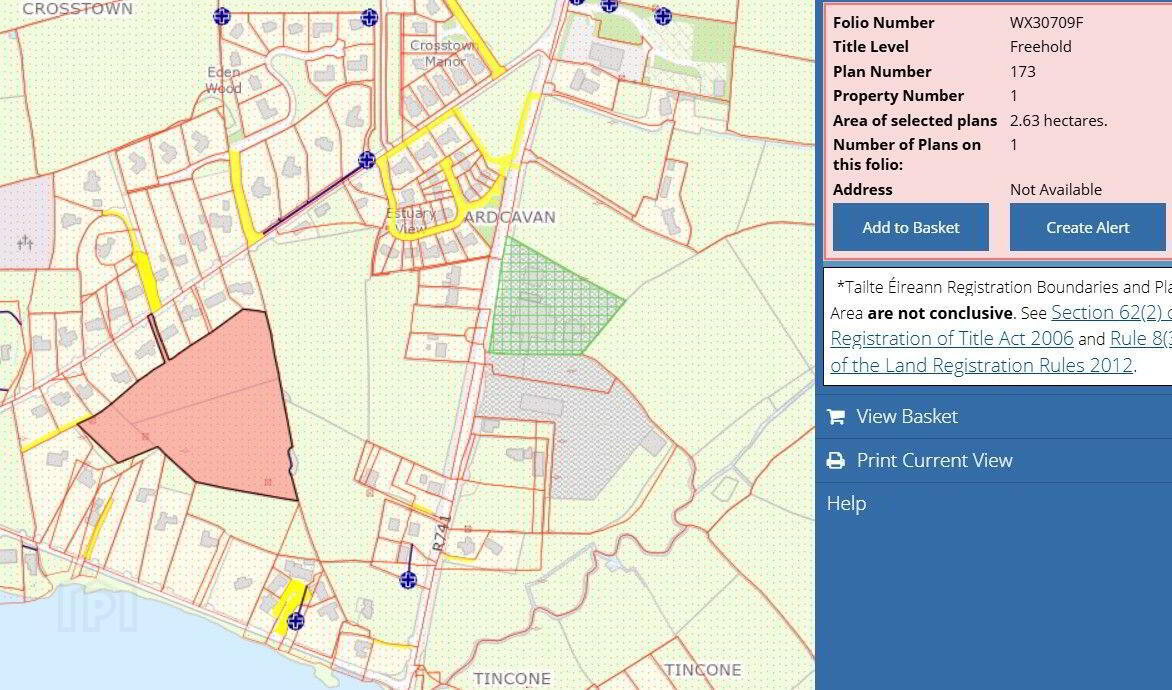Image resolution: width=1172 pixels, height=690 pixels.
Task: Click the blue marker above the Crosstown Manor label
Action: coord(369,17)
